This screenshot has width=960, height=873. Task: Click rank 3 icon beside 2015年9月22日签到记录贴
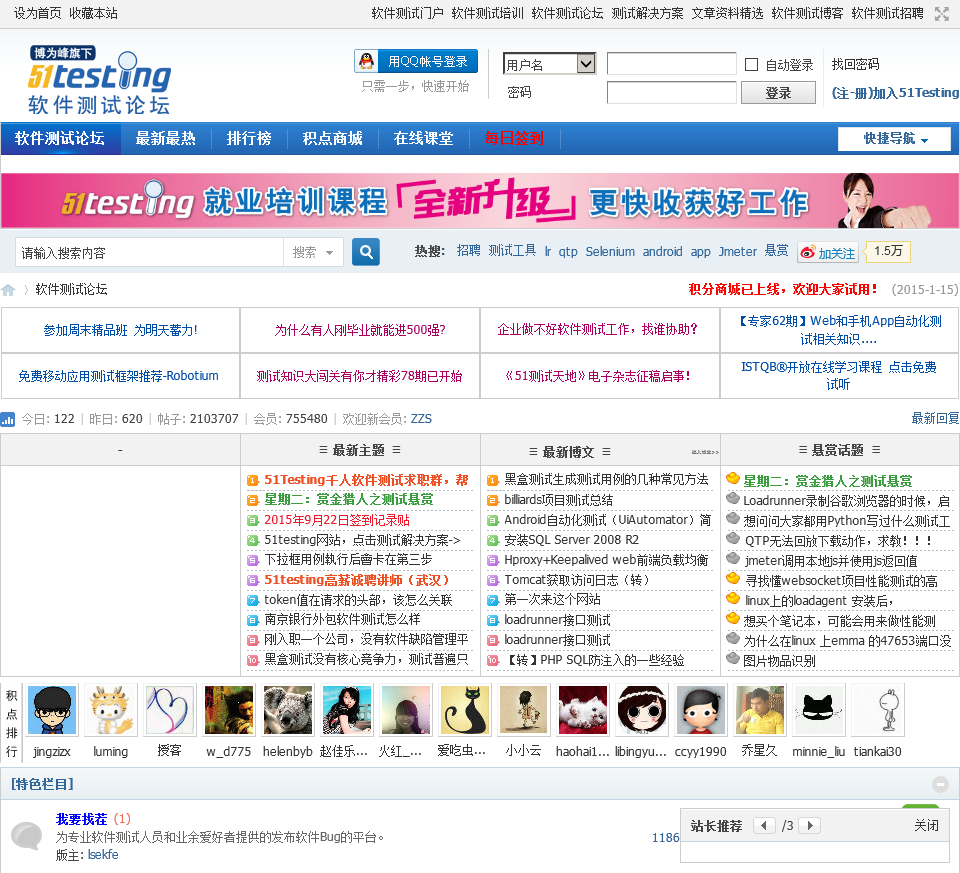tap(253, 520)
